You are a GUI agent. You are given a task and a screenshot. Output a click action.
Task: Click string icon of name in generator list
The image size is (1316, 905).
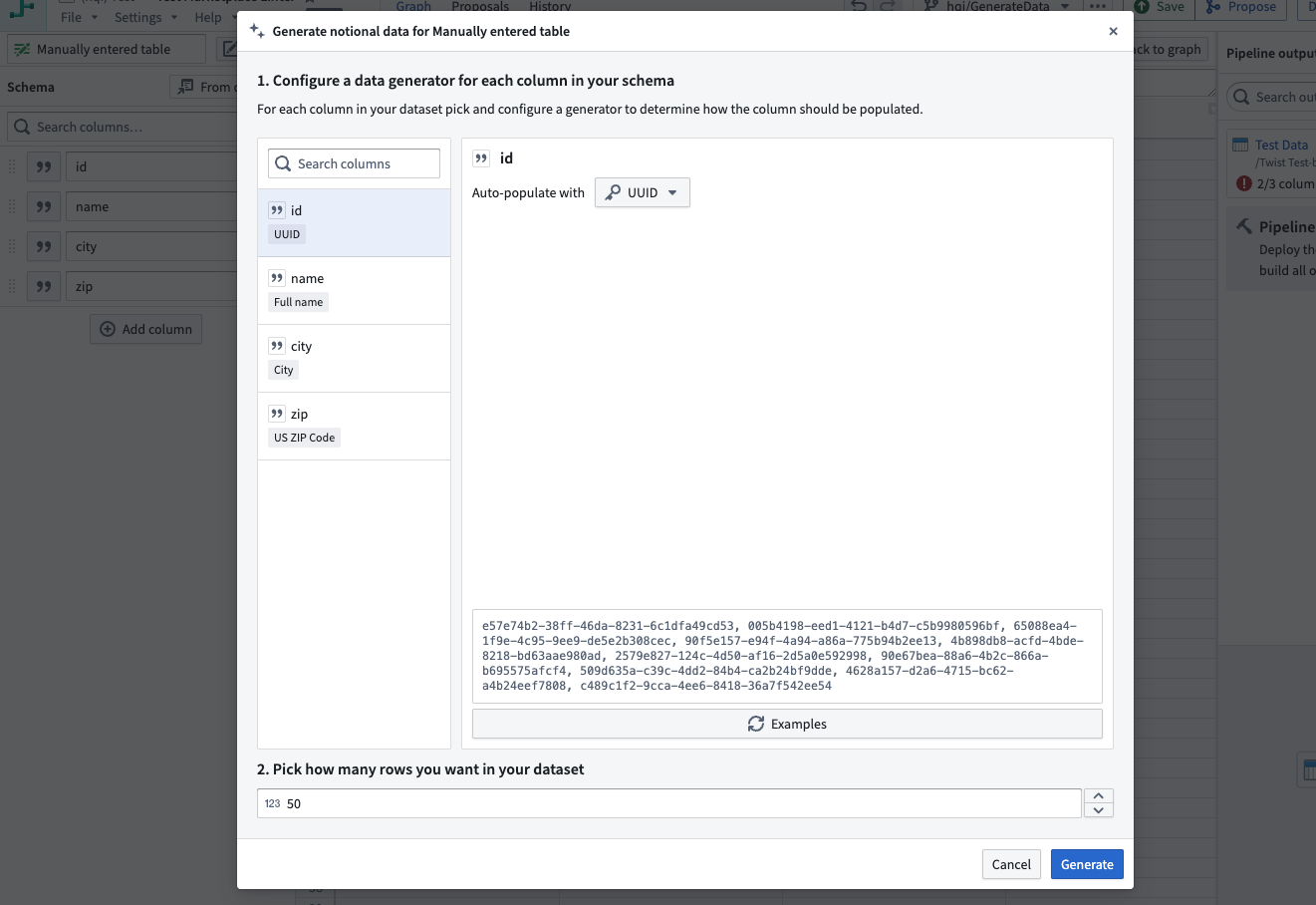277,278
